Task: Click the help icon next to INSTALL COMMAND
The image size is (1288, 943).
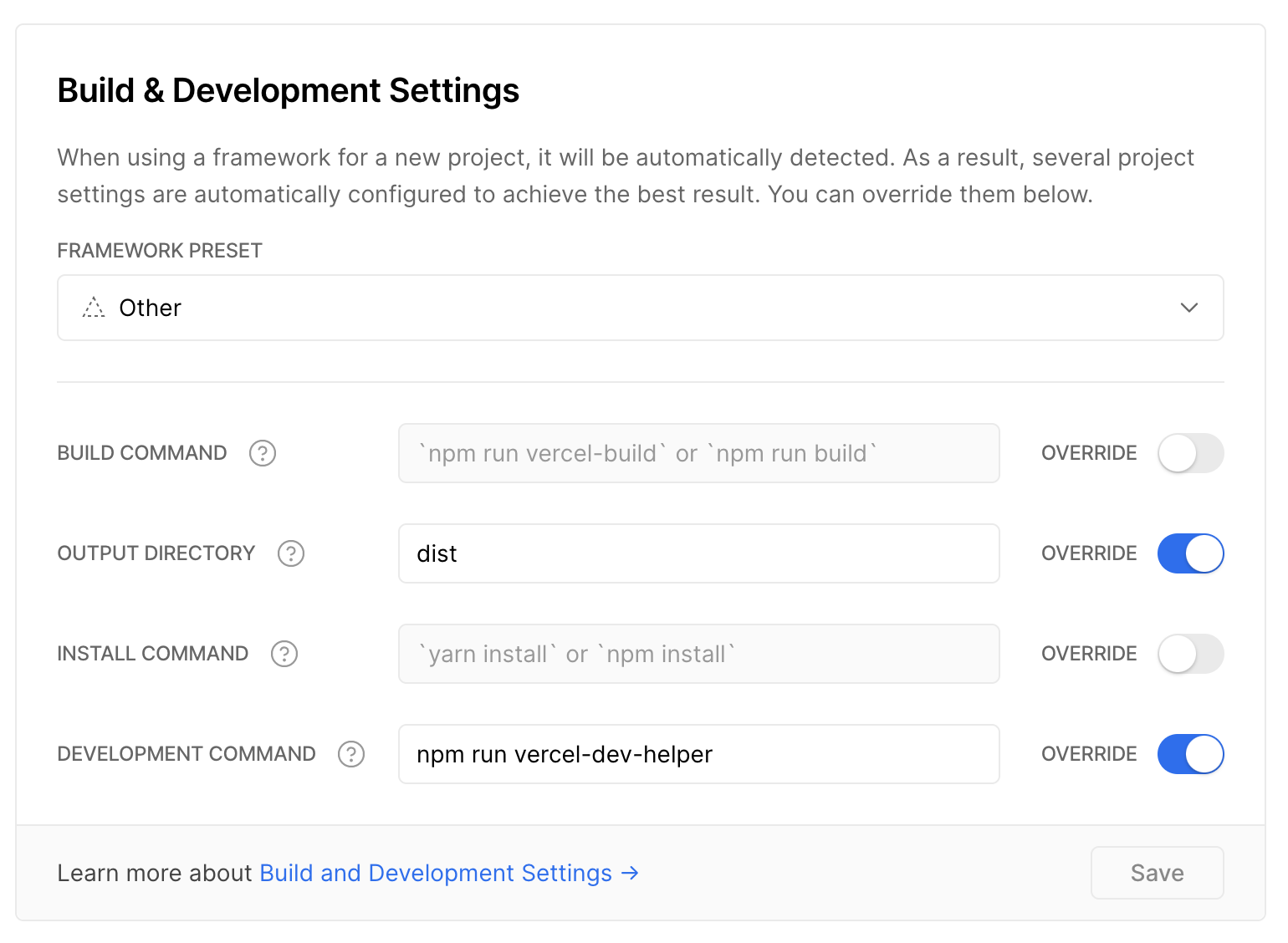Action: (284, 654)
